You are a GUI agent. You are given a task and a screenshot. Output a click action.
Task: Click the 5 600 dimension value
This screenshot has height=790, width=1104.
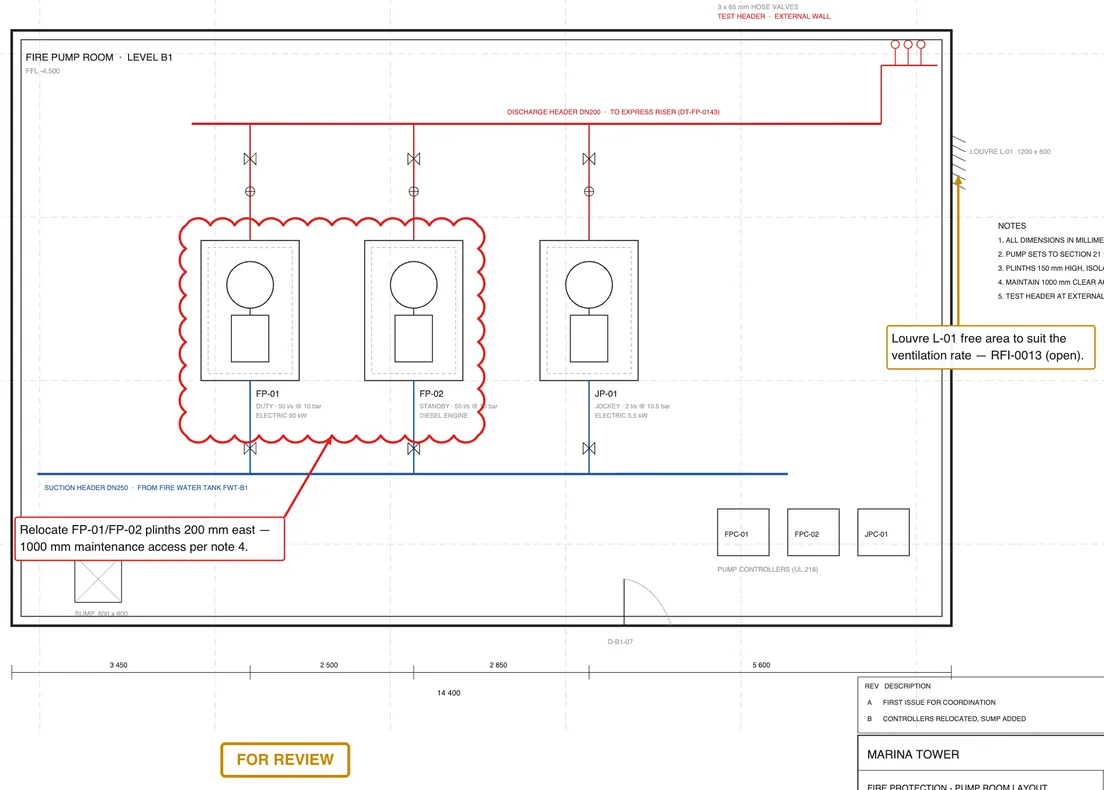pyautogui.click(x=761, y=665)
